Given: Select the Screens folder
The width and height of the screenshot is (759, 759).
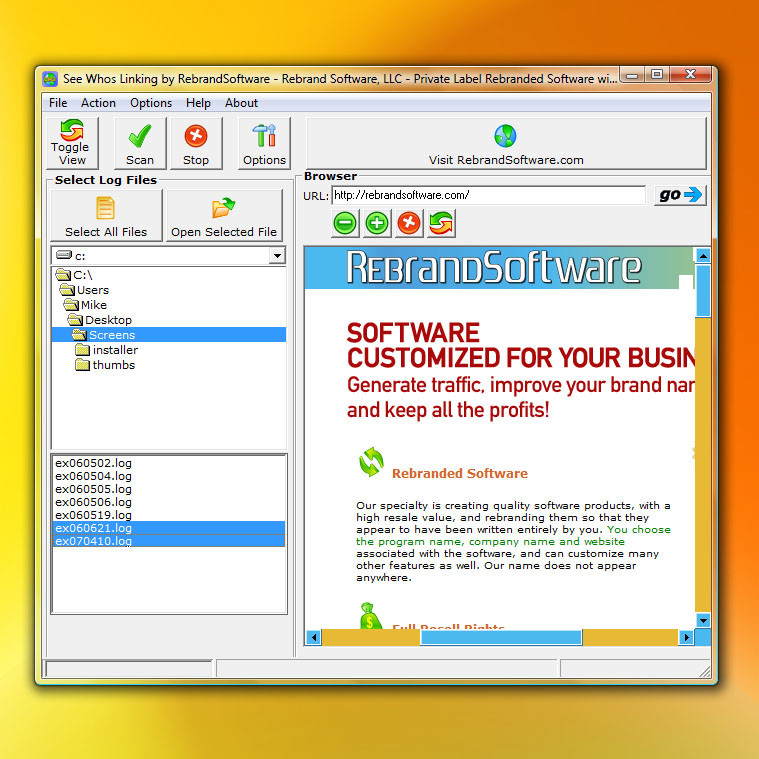Looking at the screenshot, I should [168, 334].
